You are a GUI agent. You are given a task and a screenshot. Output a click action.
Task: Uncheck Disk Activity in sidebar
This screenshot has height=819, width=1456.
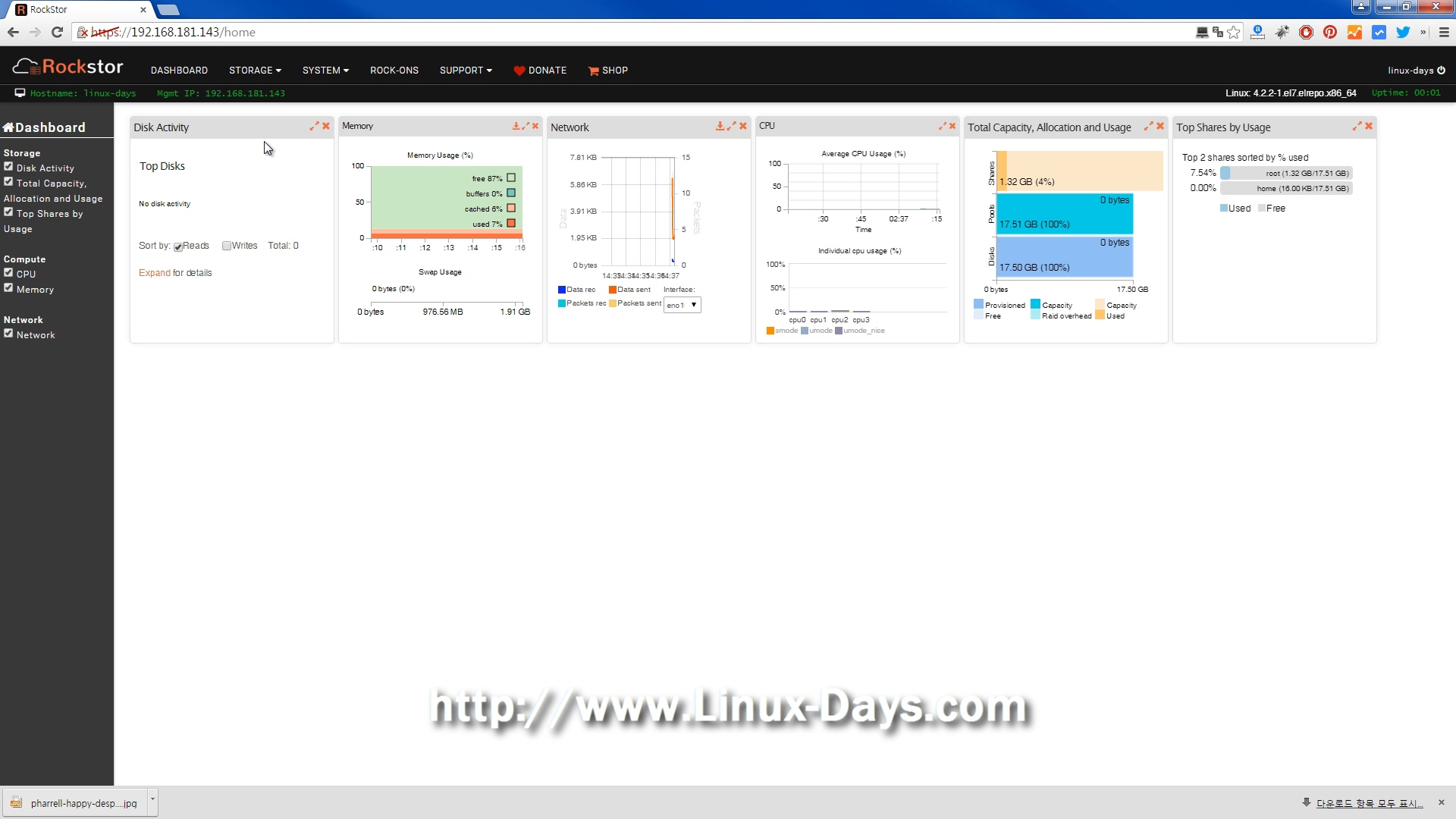[8, 167]
